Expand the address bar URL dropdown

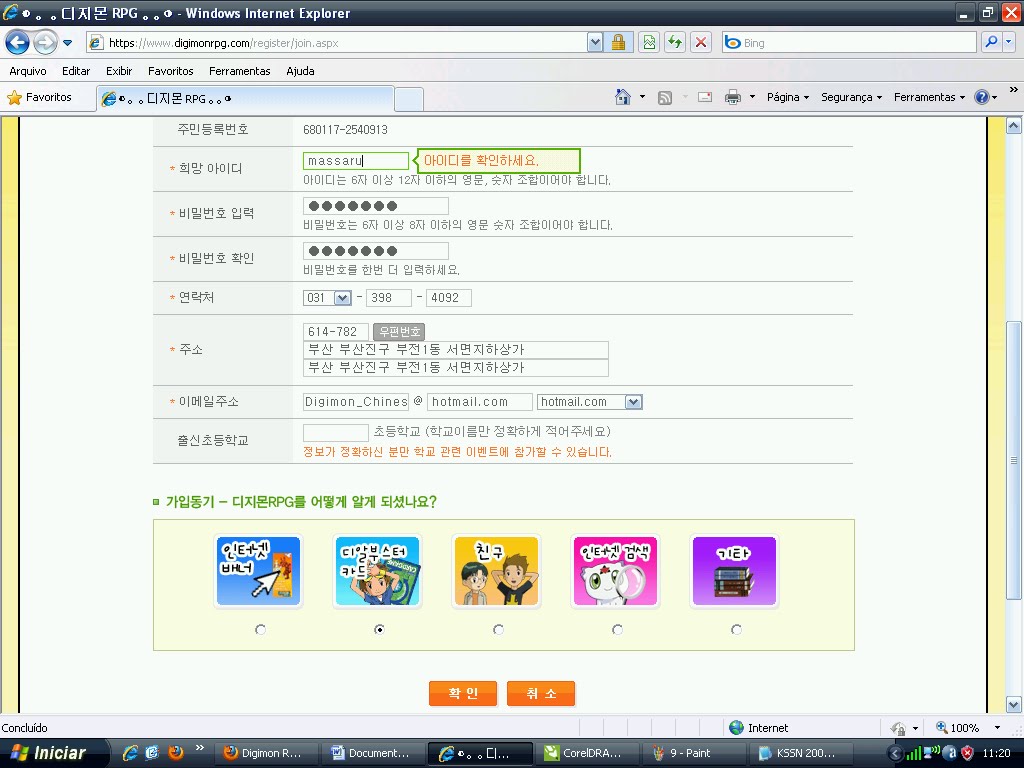pyautogui.click(x=595, y=43)
